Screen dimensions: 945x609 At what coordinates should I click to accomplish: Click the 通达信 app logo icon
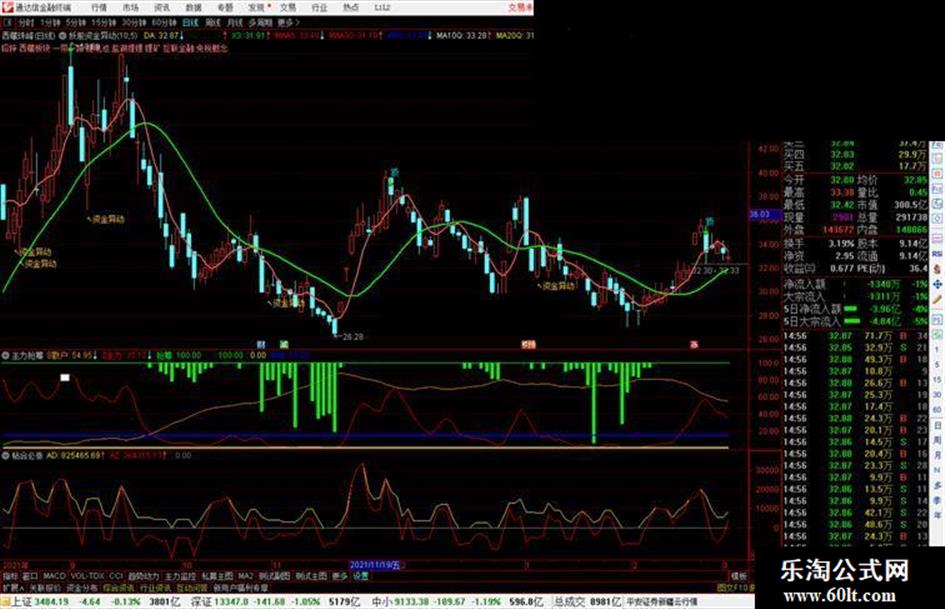pos(7,7)
